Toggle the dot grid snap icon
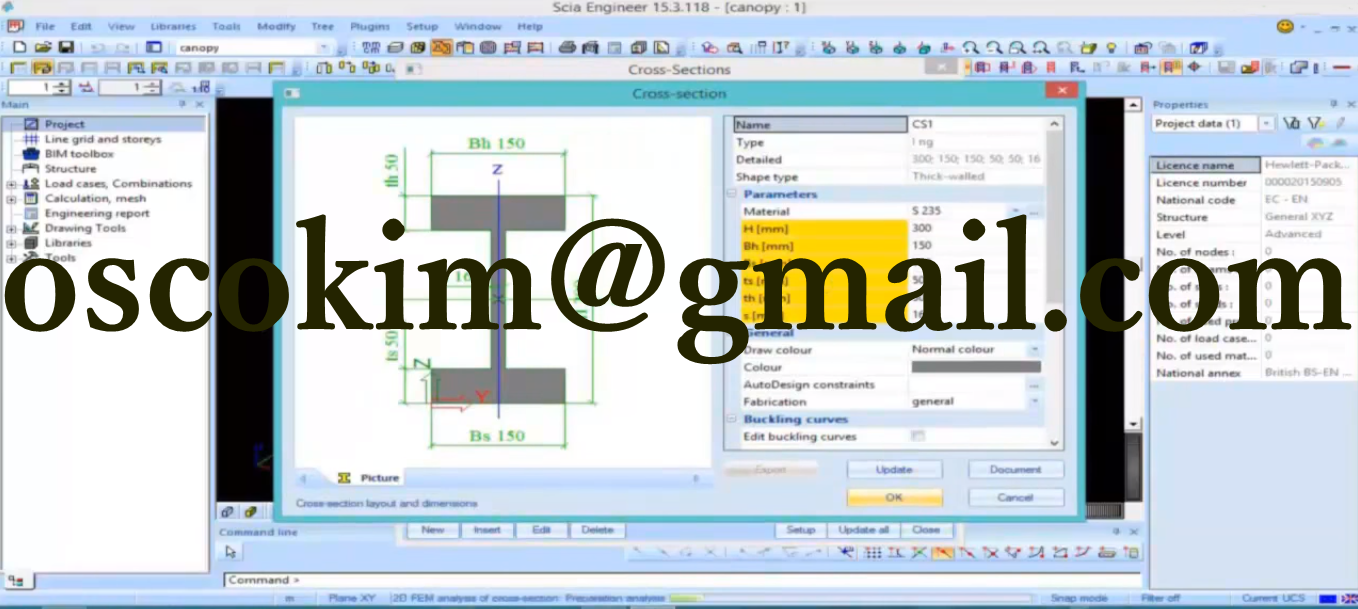The height and width of the screenshot is (609, 1358). [873, 552]
